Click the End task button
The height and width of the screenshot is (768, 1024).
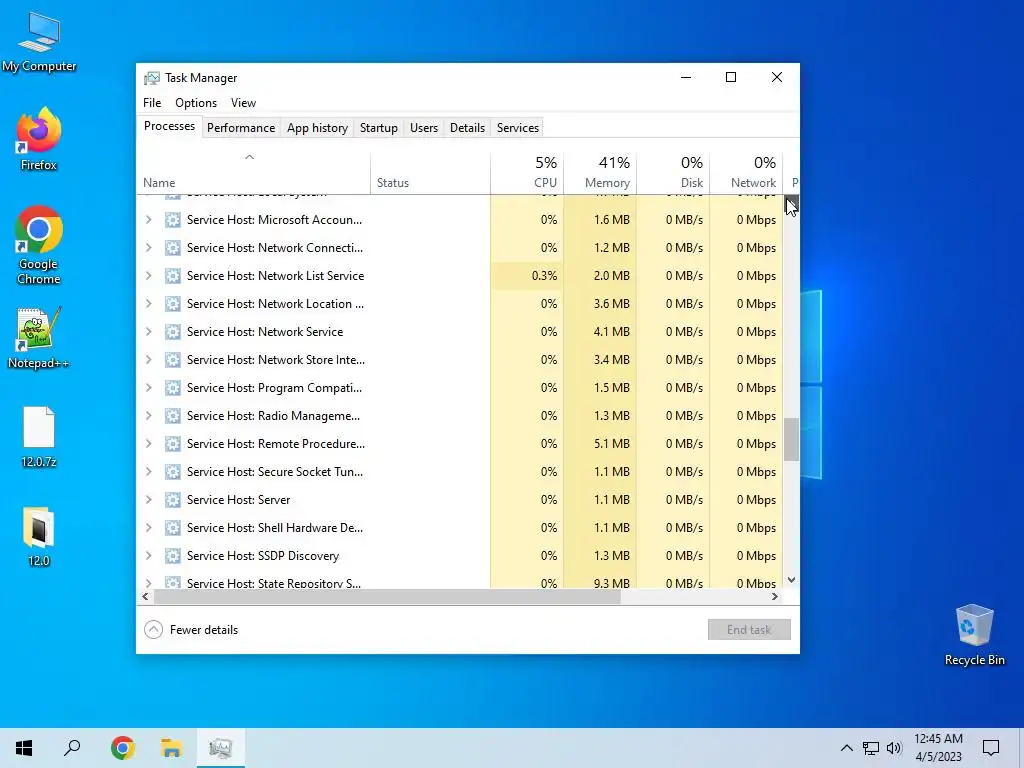point(749,630)
